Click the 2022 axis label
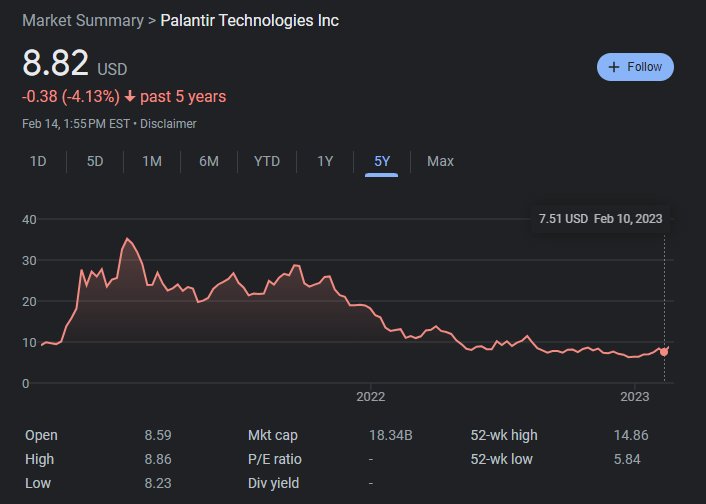Screen dimensions: 706x504 tap(371, 397)
